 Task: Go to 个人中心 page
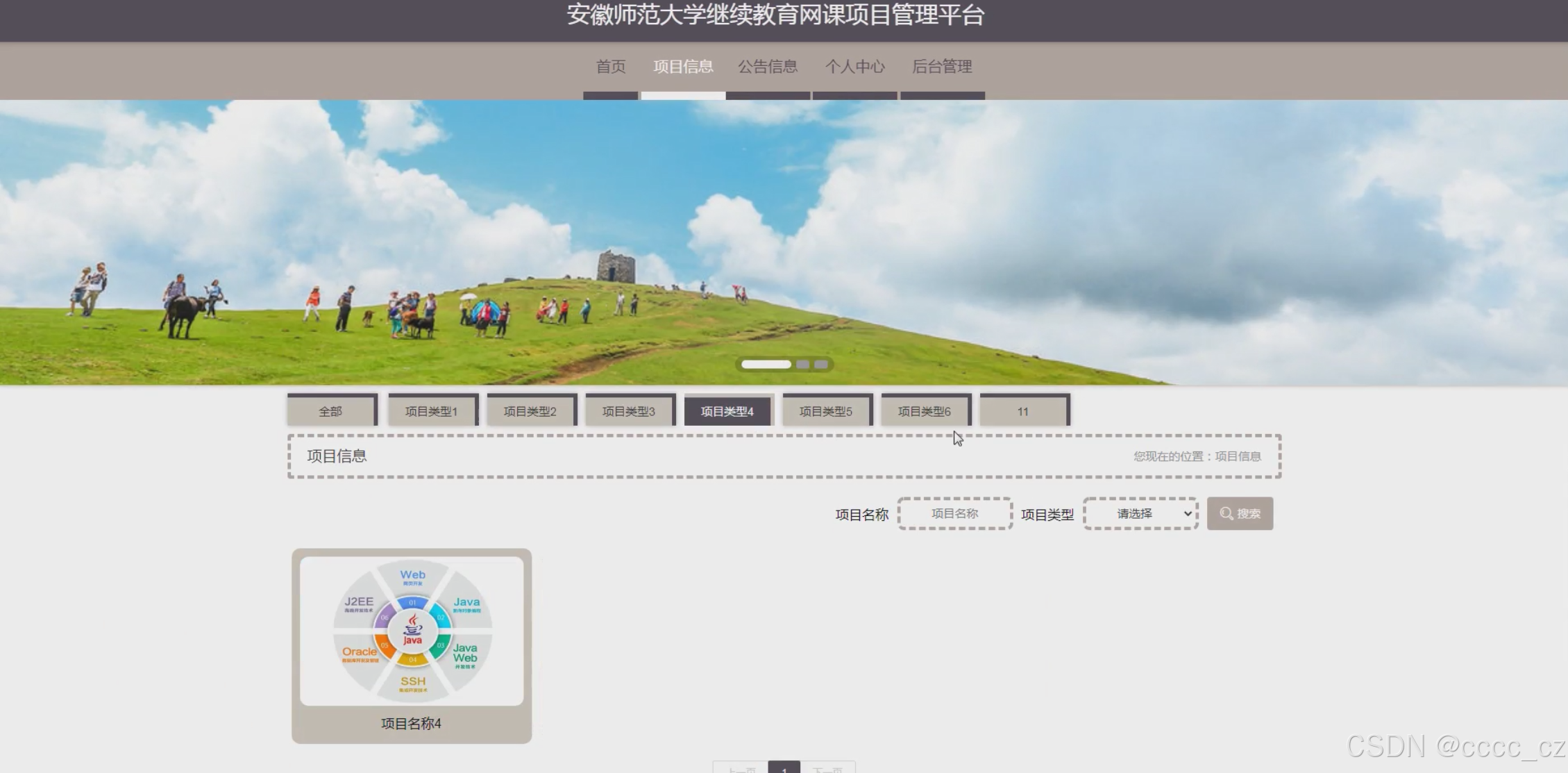click(x=854, y=67)
